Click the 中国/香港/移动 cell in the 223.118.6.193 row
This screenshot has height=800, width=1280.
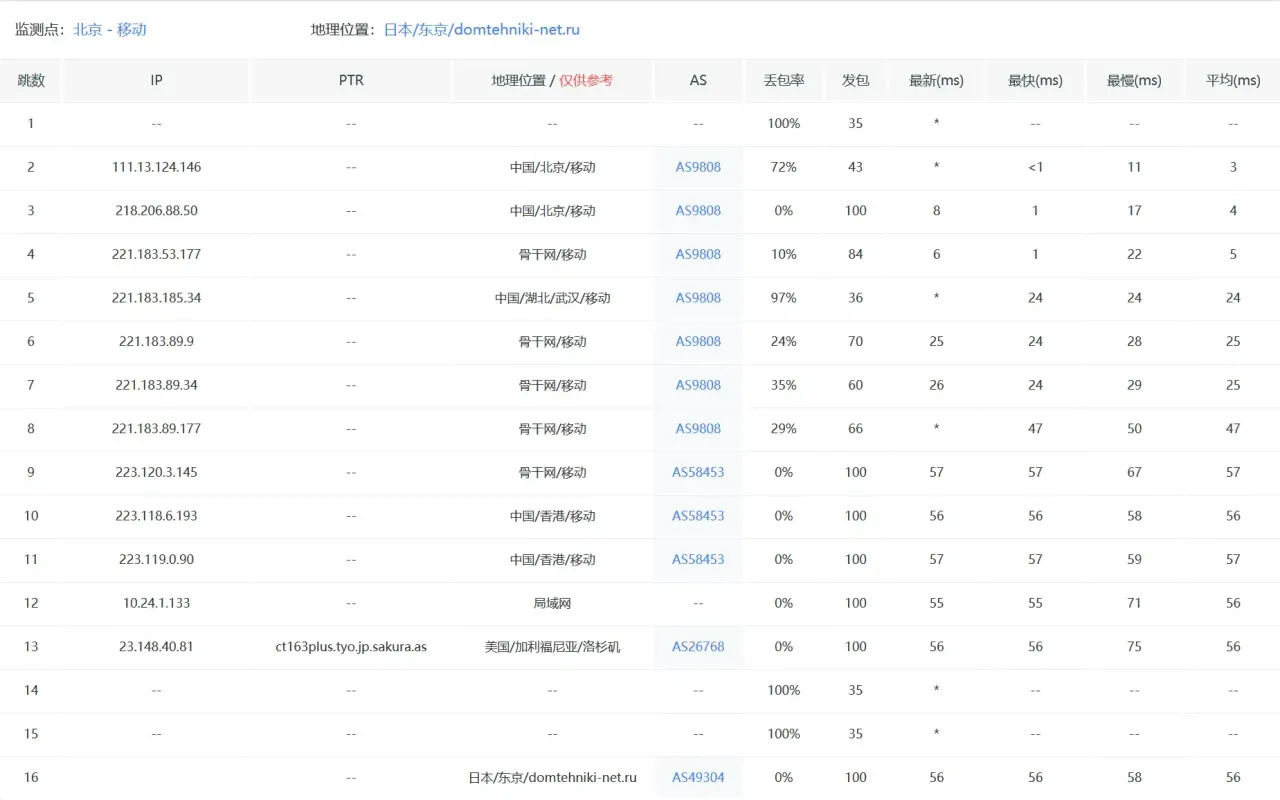pos(552,516)
